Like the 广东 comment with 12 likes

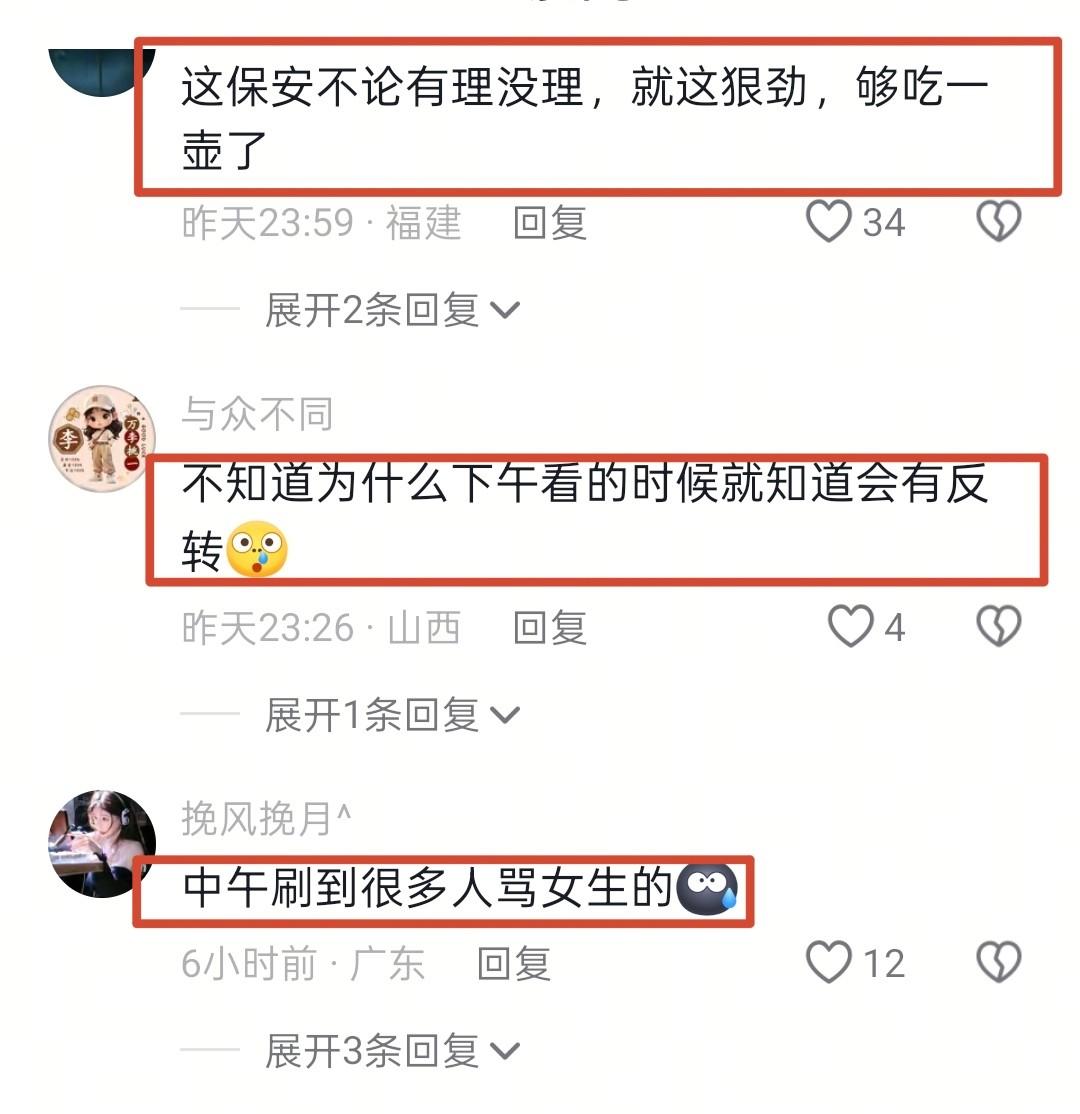pyautogui.click(x=828, y=962)
